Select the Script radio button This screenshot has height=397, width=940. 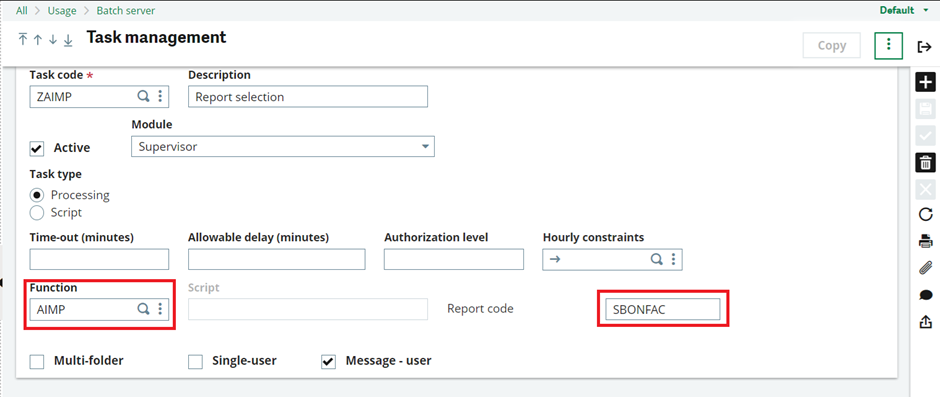[x=37, y=212]
